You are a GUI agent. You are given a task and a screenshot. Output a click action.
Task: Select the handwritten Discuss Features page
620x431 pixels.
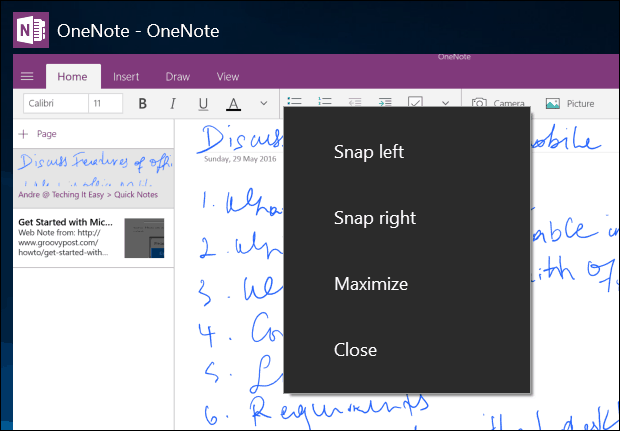(x=94, y=178)
